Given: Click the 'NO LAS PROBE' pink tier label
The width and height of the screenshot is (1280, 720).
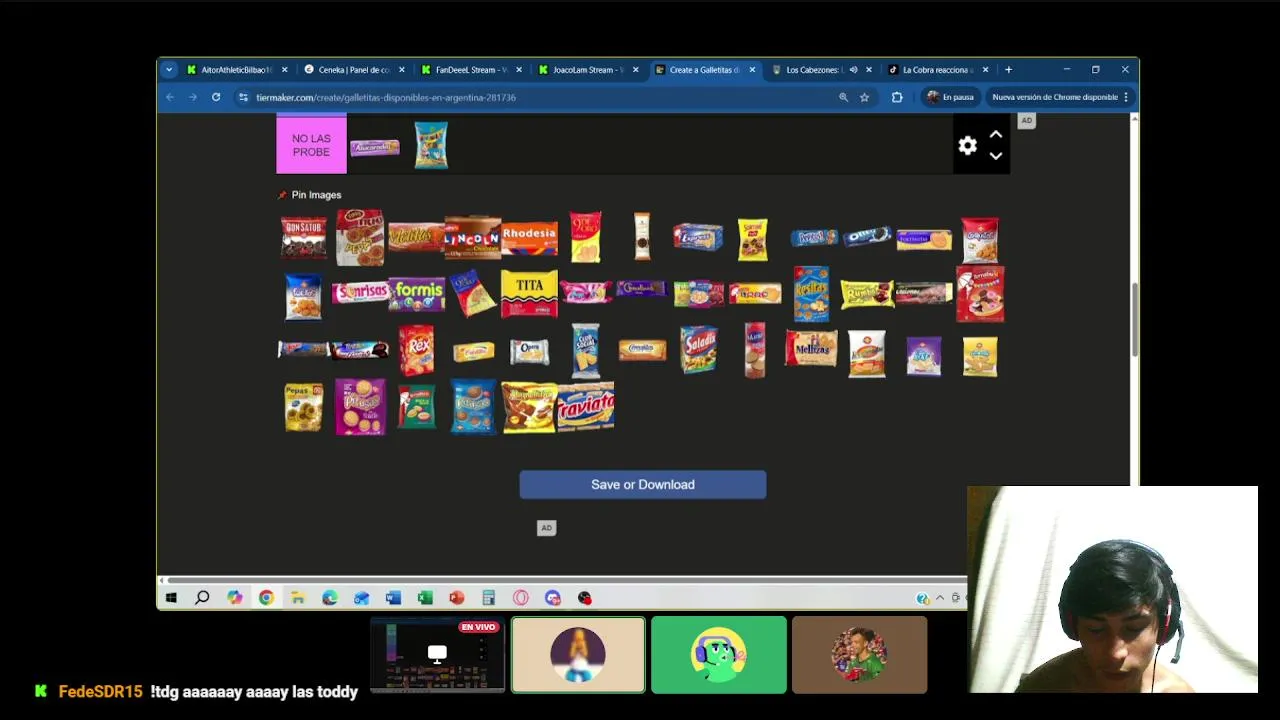Looking at the screenshot, I should (x=311, y=145).
